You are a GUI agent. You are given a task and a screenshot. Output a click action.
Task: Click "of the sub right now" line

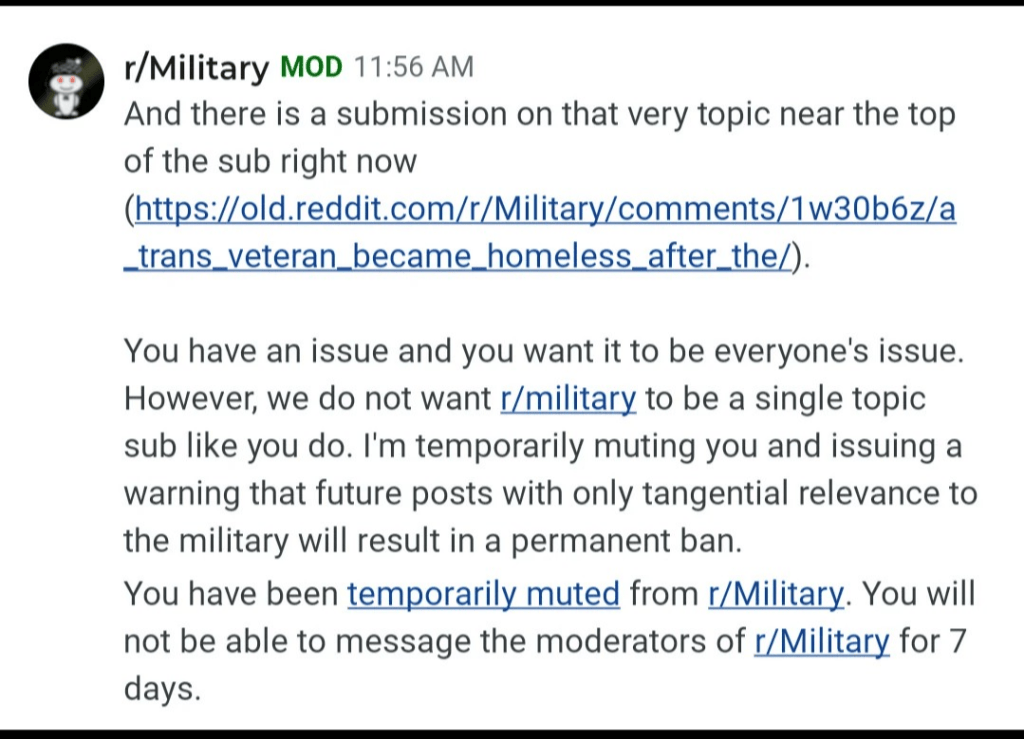coord(270,161)
